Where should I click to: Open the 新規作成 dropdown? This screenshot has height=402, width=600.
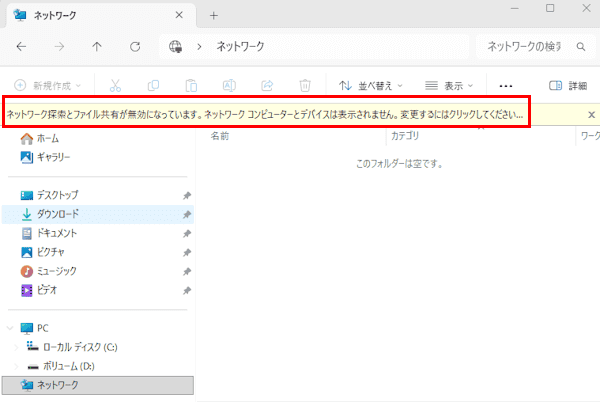[47, 85]
